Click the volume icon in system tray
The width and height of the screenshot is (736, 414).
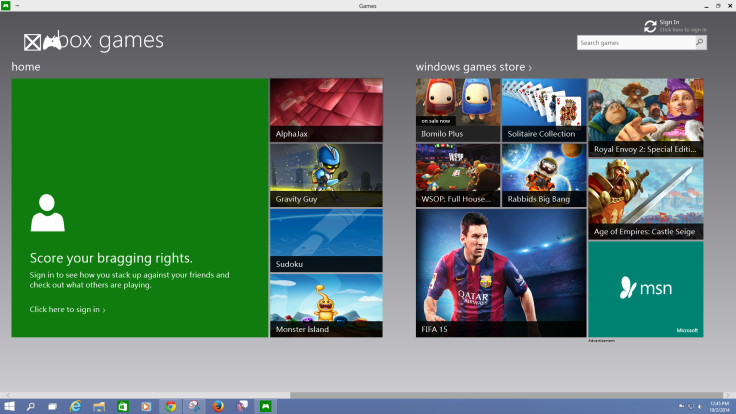700,406
